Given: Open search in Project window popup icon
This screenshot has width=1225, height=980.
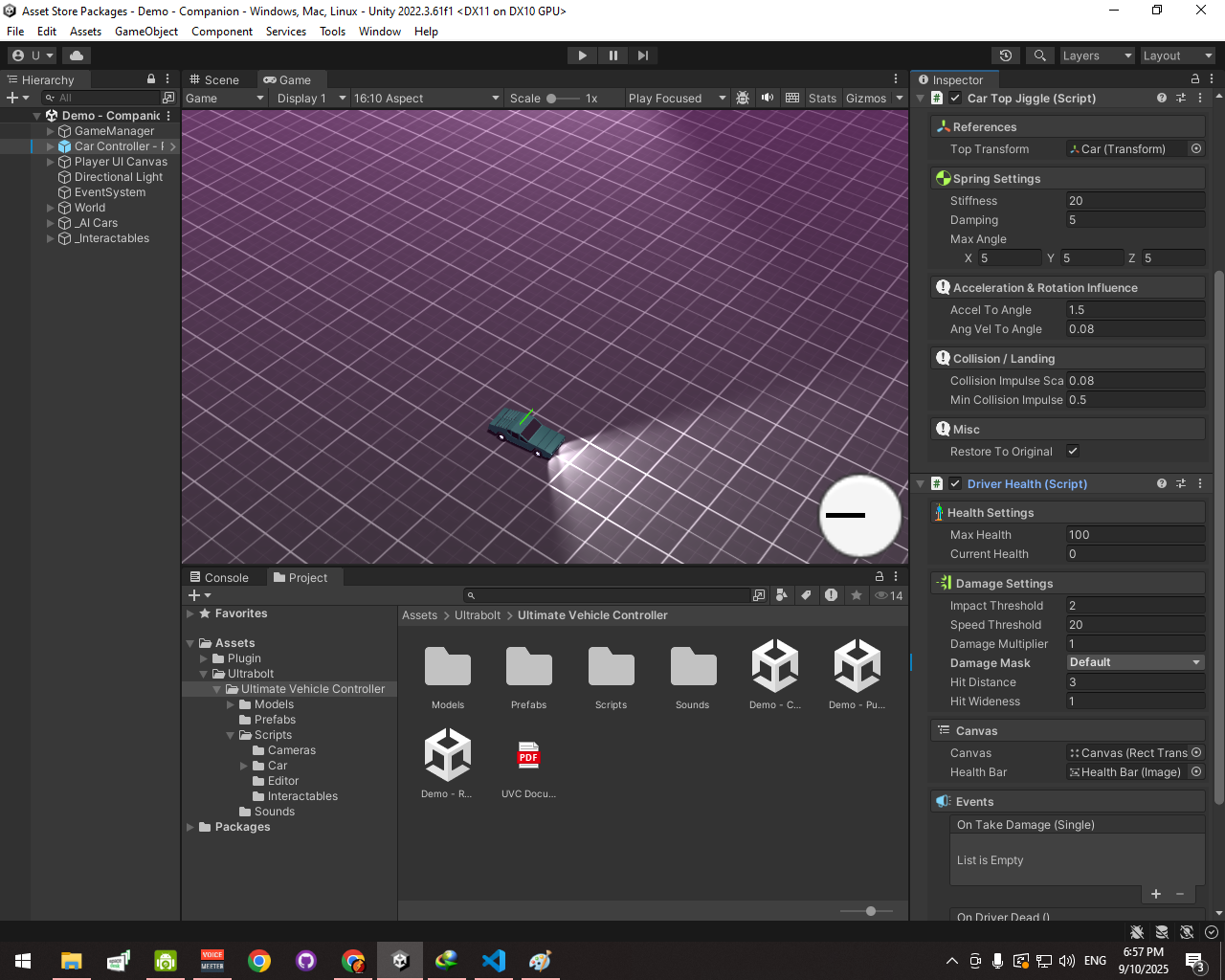Looking at the screenshot, I should pos(759,595).
